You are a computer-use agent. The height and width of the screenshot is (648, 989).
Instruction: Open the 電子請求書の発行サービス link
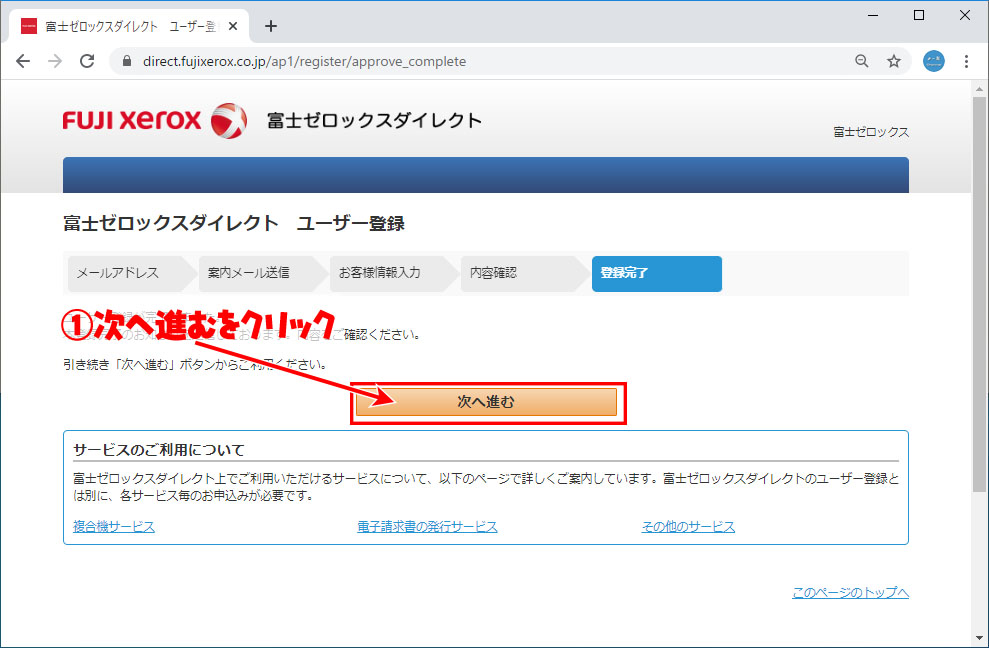pos(427,526)
